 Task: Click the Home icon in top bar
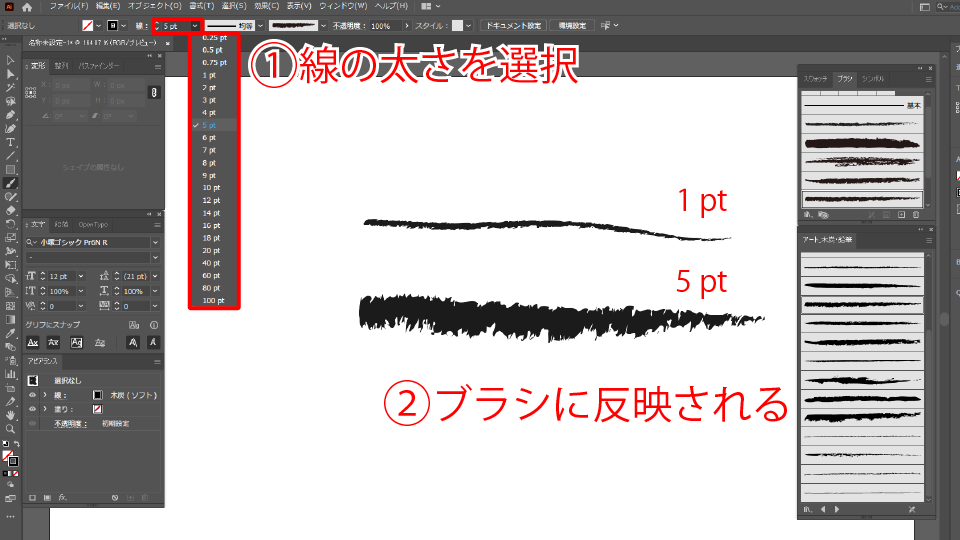click(26, 7)
